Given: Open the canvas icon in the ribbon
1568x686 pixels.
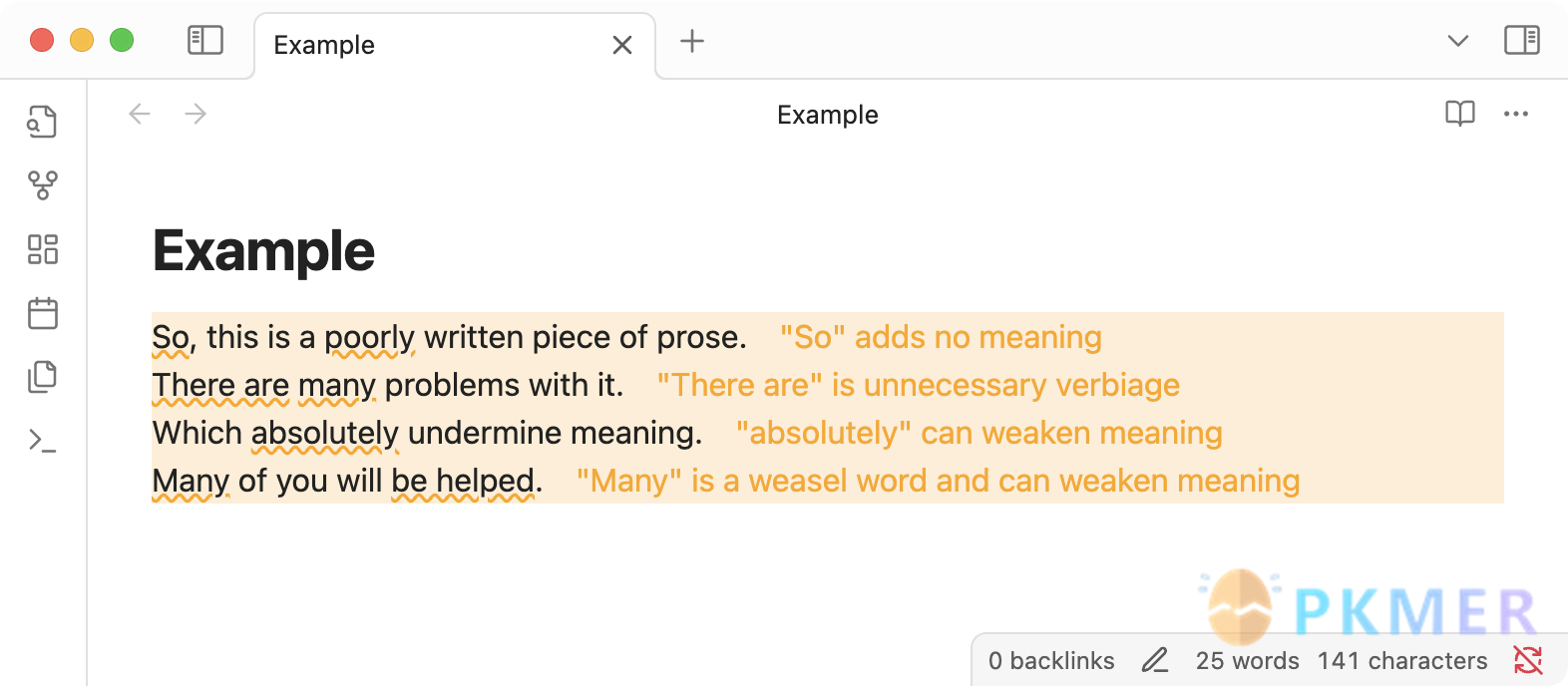Looking at the screenshot, I should coord(42,249).
